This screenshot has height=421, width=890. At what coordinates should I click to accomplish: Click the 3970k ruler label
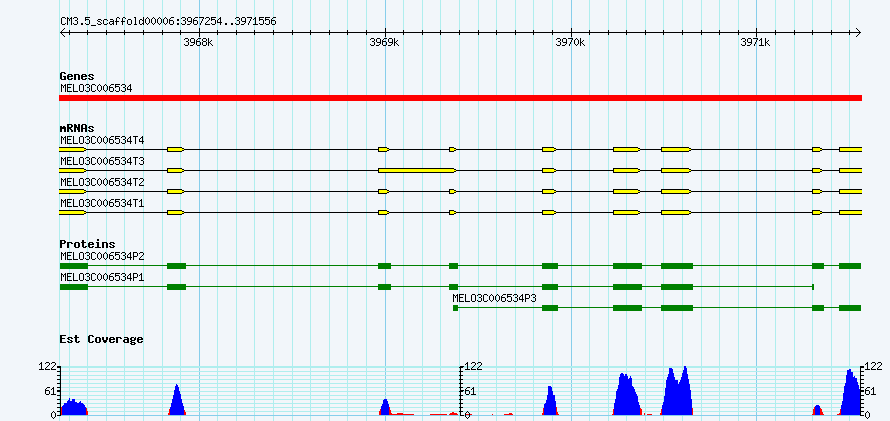click(570, 43)
